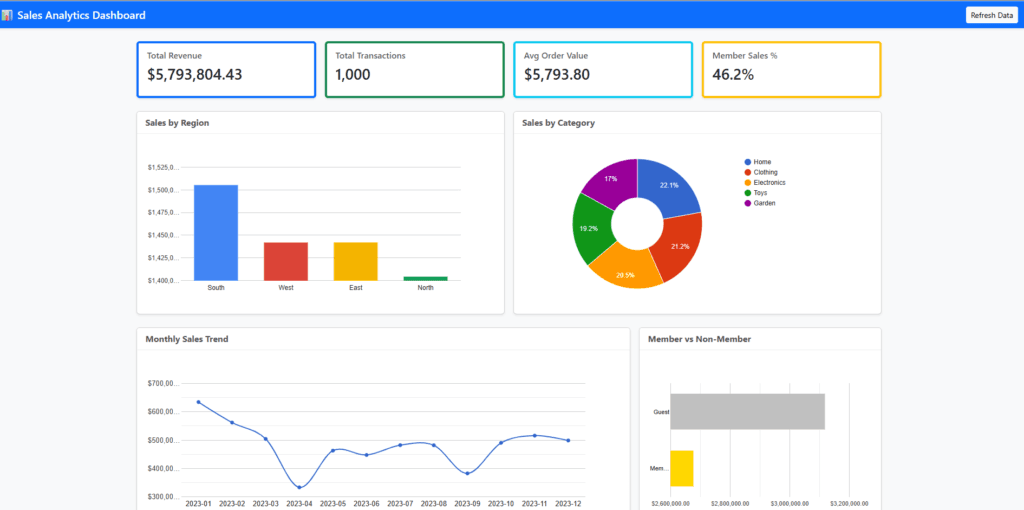Click the dashboard chart icon in header

click(x=7, y=15)
